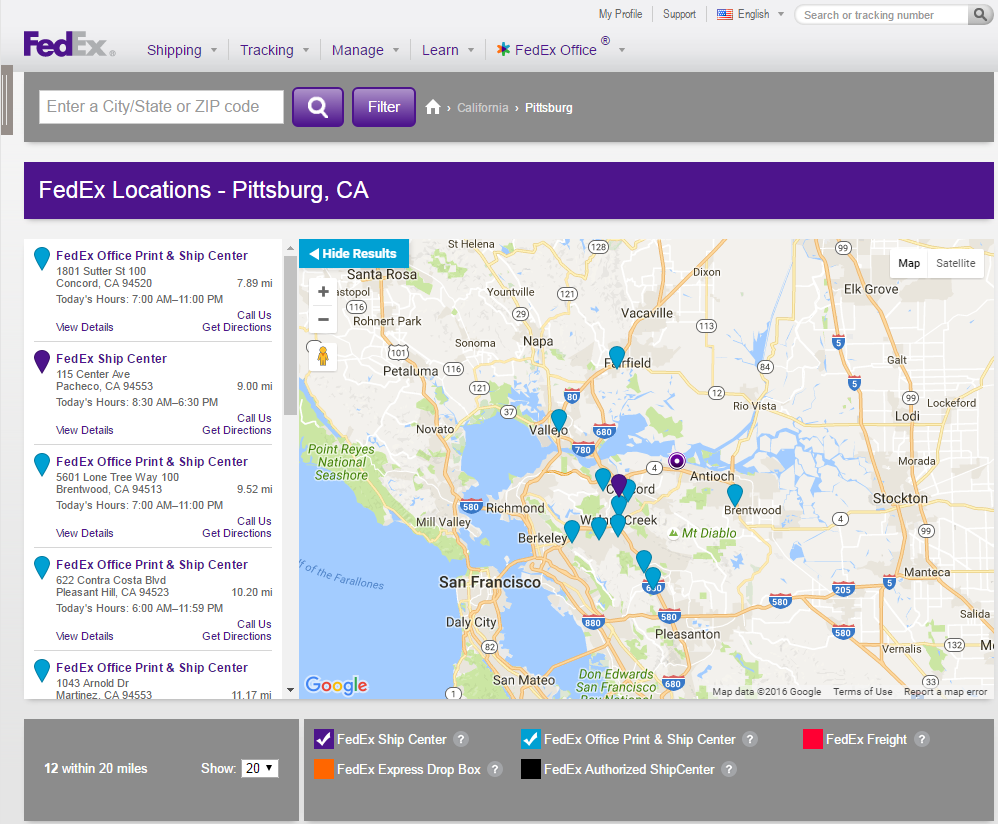Get Directions to Pacheco Ship Center
This screenshot has width=998, height=824.
click(x=237, y=430)
